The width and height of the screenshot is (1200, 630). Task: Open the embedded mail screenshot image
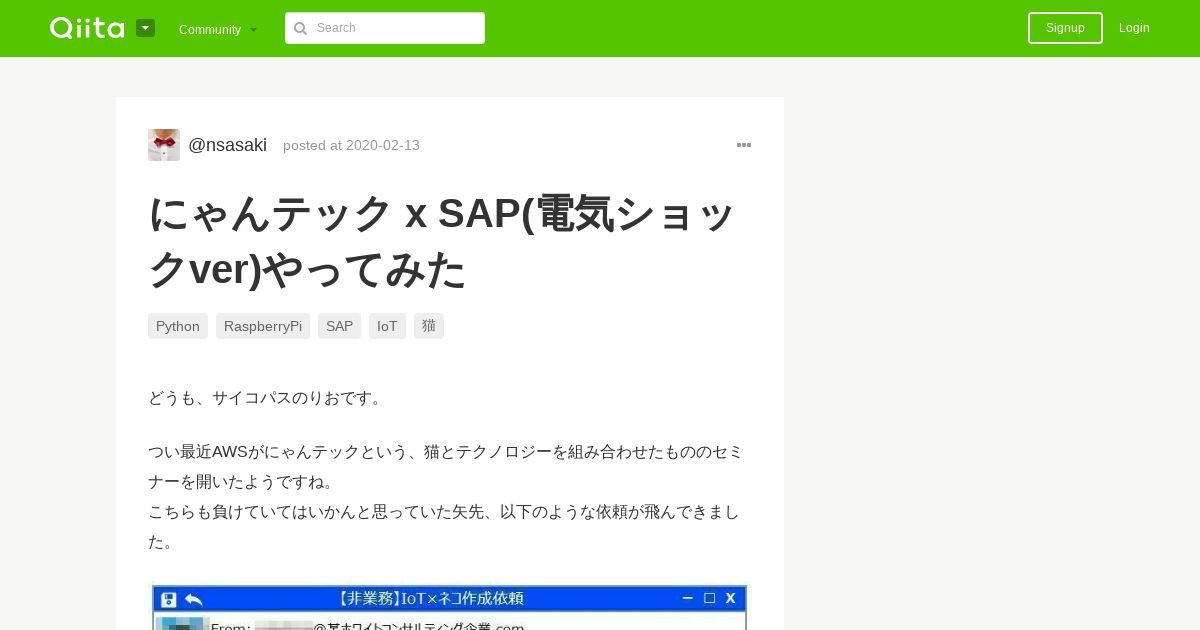click(x=449, y=607)
